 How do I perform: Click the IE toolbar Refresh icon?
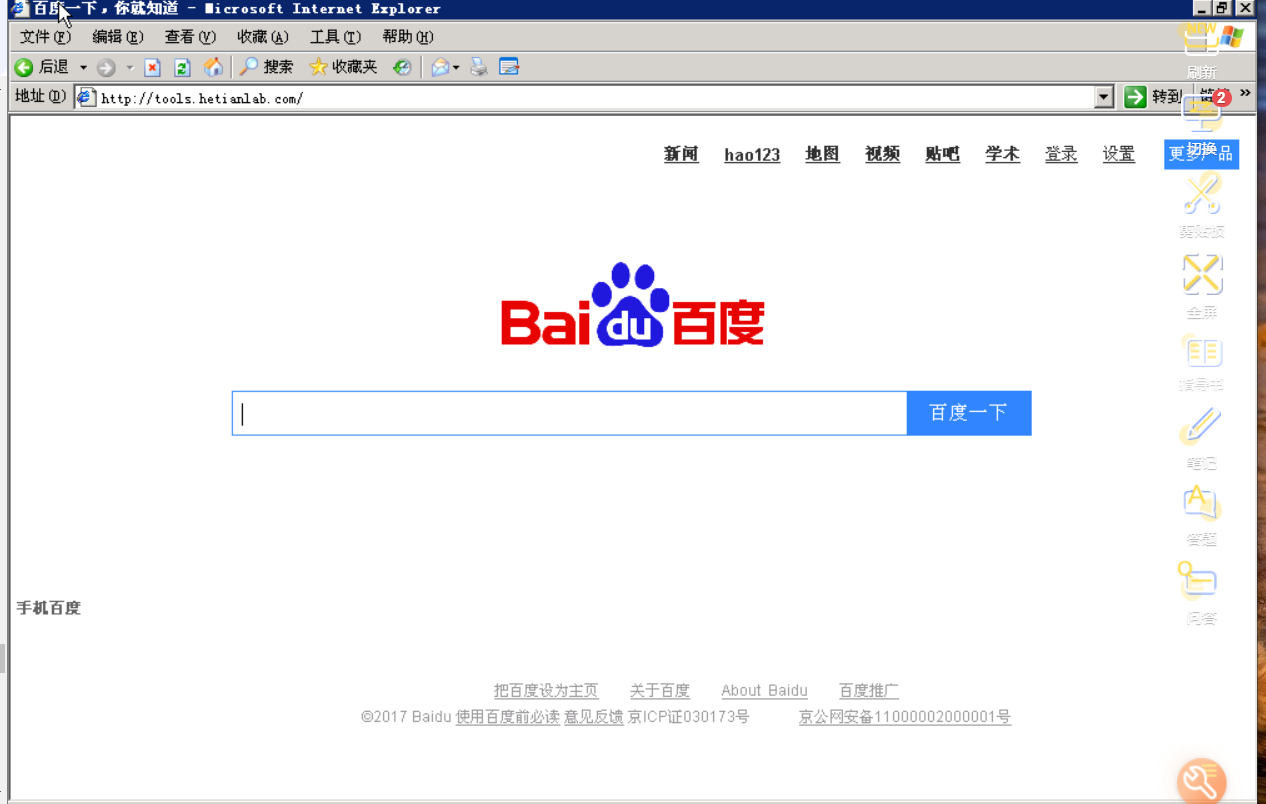point(182,67)
